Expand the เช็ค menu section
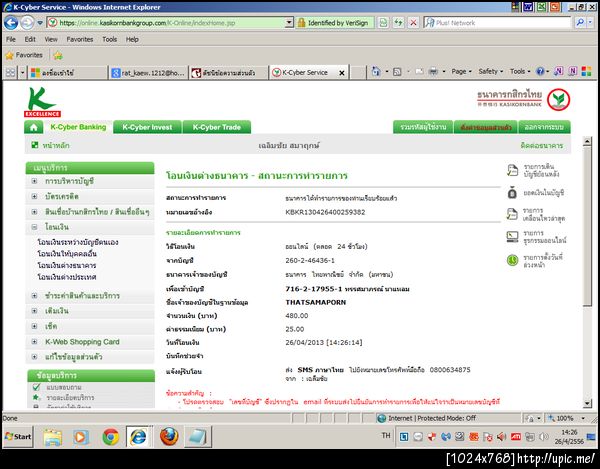 34,326
